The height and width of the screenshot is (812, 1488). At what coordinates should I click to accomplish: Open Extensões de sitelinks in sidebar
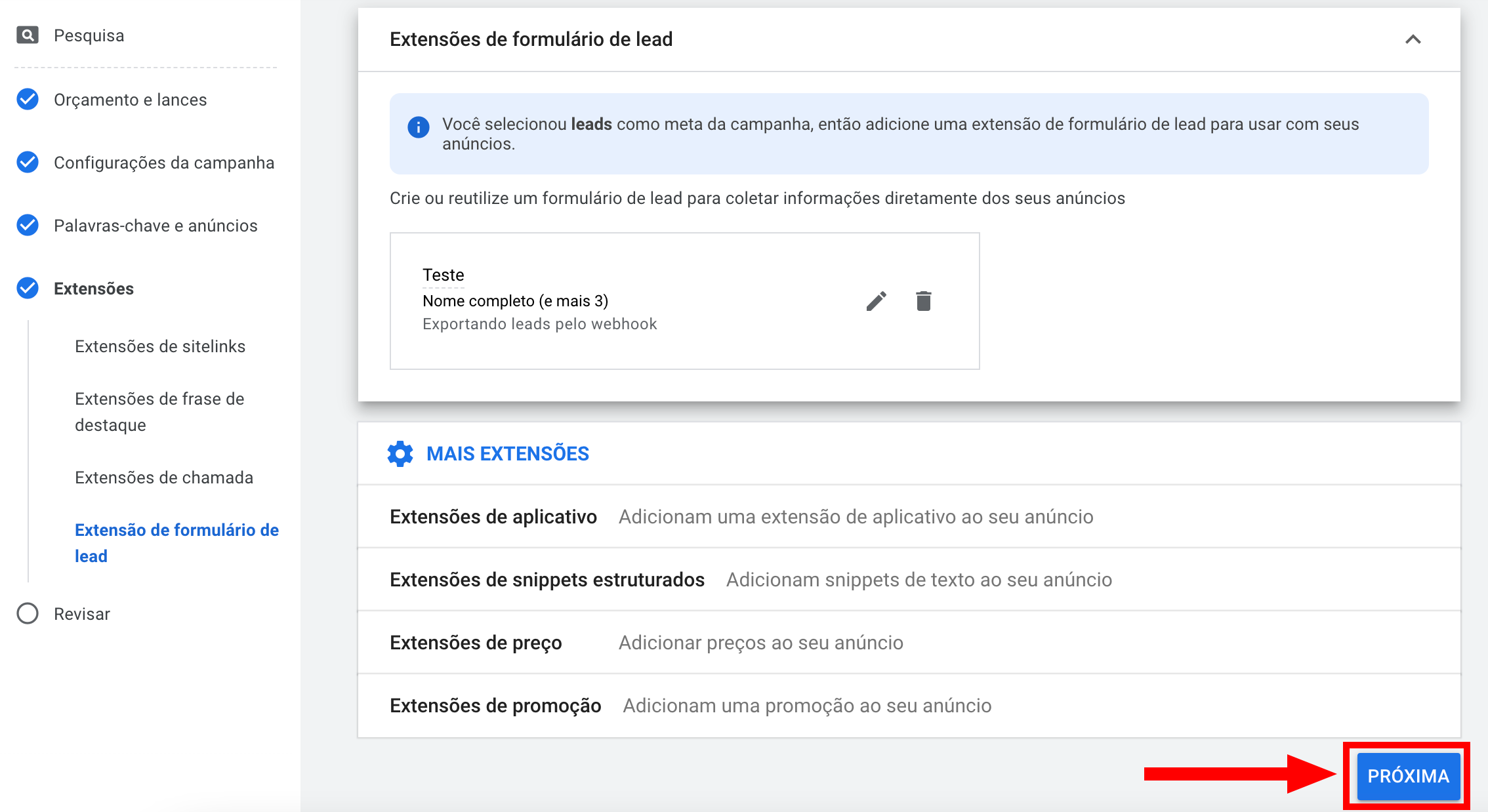(160, 346)
